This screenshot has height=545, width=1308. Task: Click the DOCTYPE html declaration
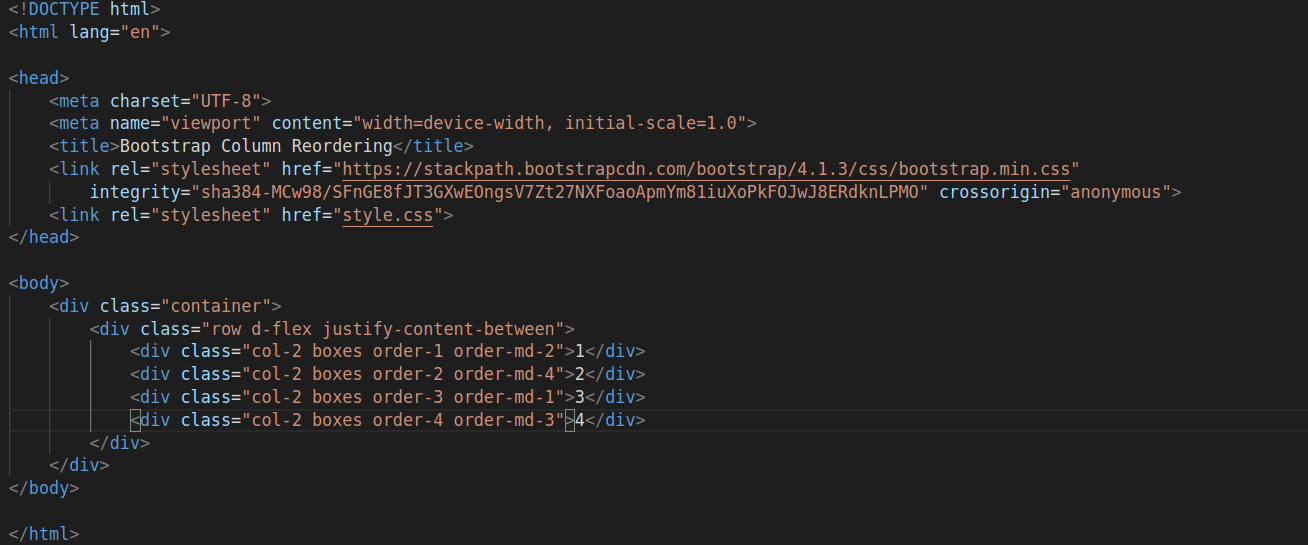point(84,8)
